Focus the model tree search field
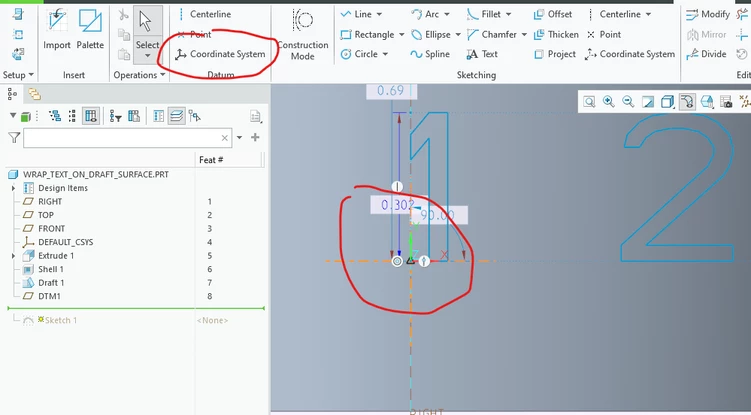 click(x=127, y=138)
